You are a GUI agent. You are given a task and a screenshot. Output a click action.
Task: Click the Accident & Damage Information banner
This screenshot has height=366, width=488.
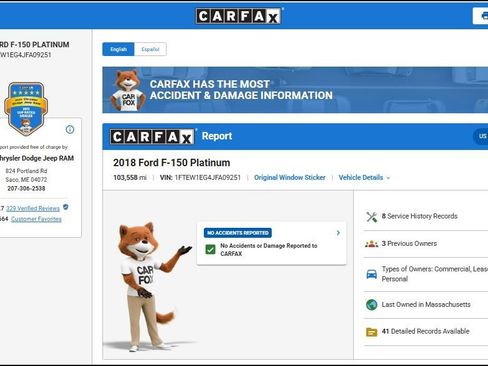coord(295,90)
